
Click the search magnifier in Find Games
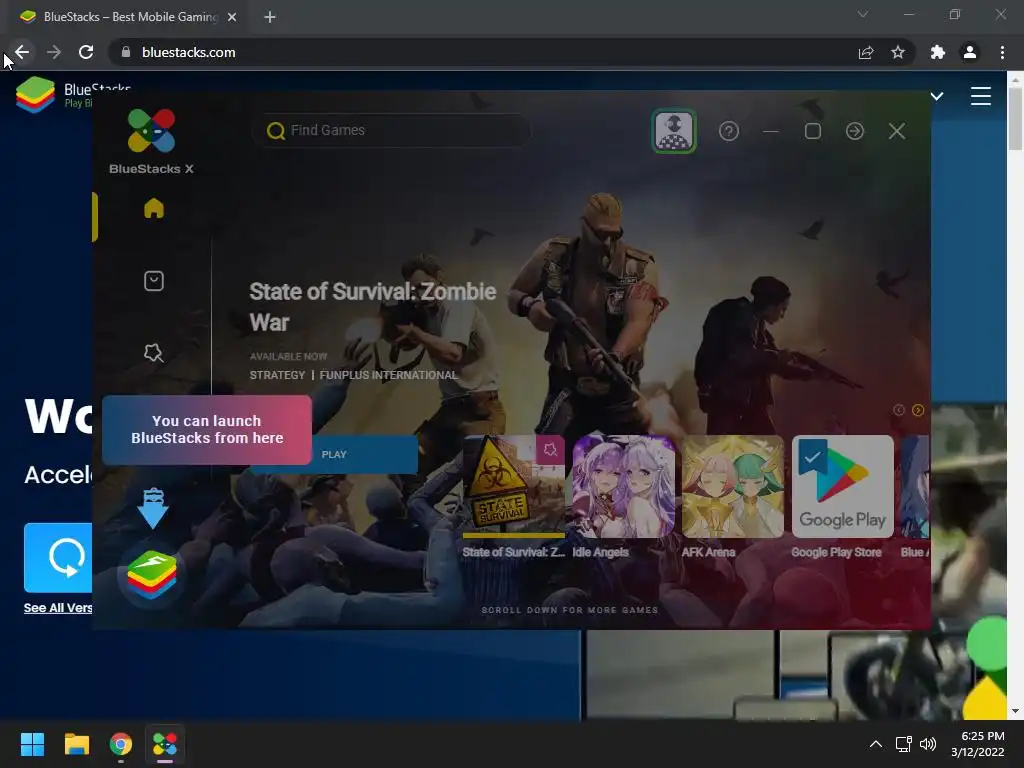tap(276, 131)
